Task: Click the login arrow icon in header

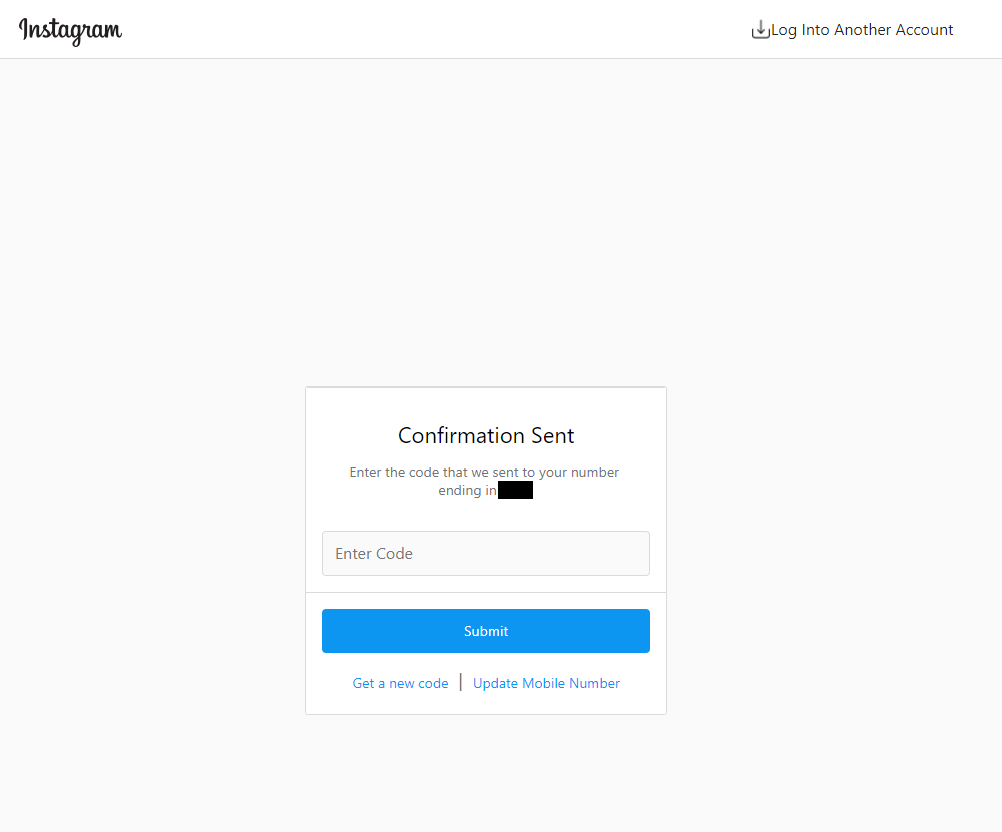Action: [x=760, y=30]
